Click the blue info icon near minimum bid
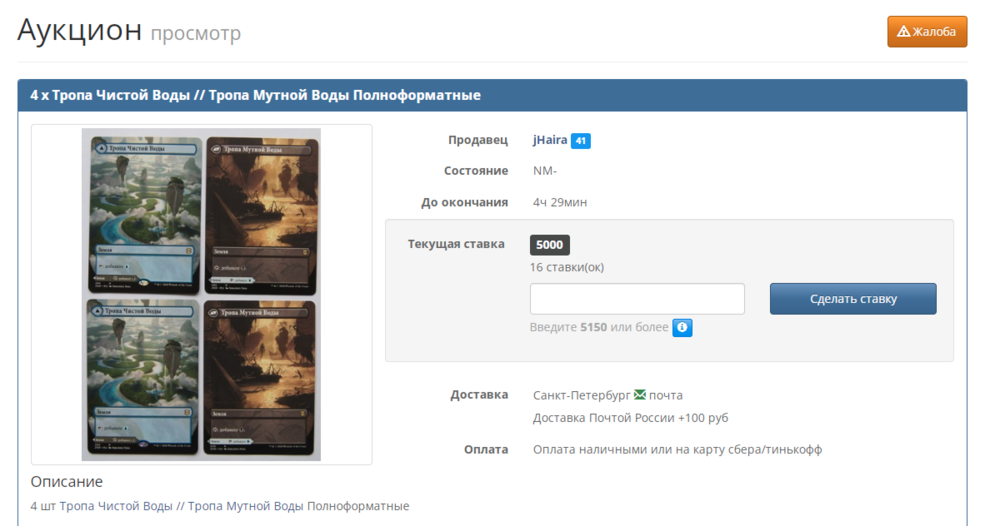The height and width of the screenshot is (526, 1000). point(682,327)
